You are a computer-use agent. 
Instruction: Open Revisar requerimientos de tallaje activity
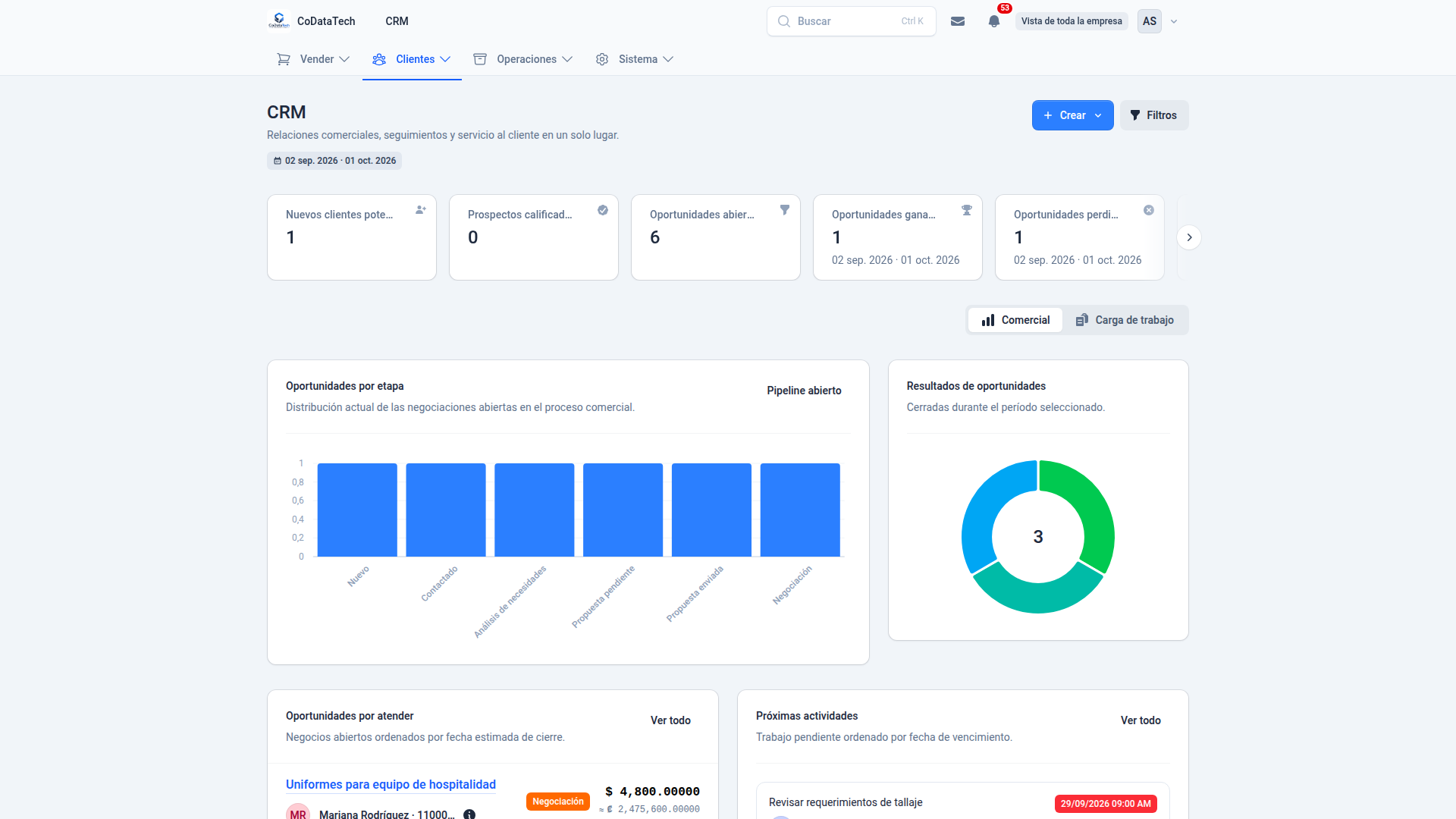846,802
